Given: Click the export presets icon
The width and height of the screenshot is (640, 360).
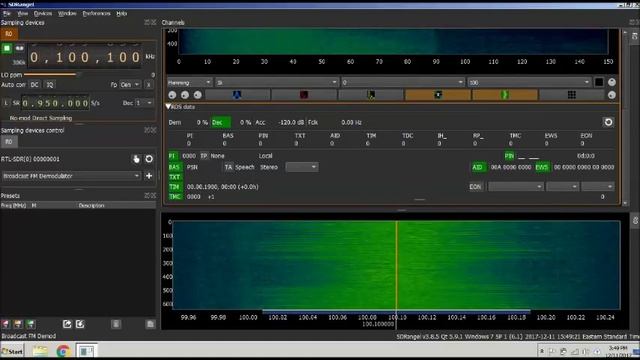Looking at the screenshot, I should point(67,324).
